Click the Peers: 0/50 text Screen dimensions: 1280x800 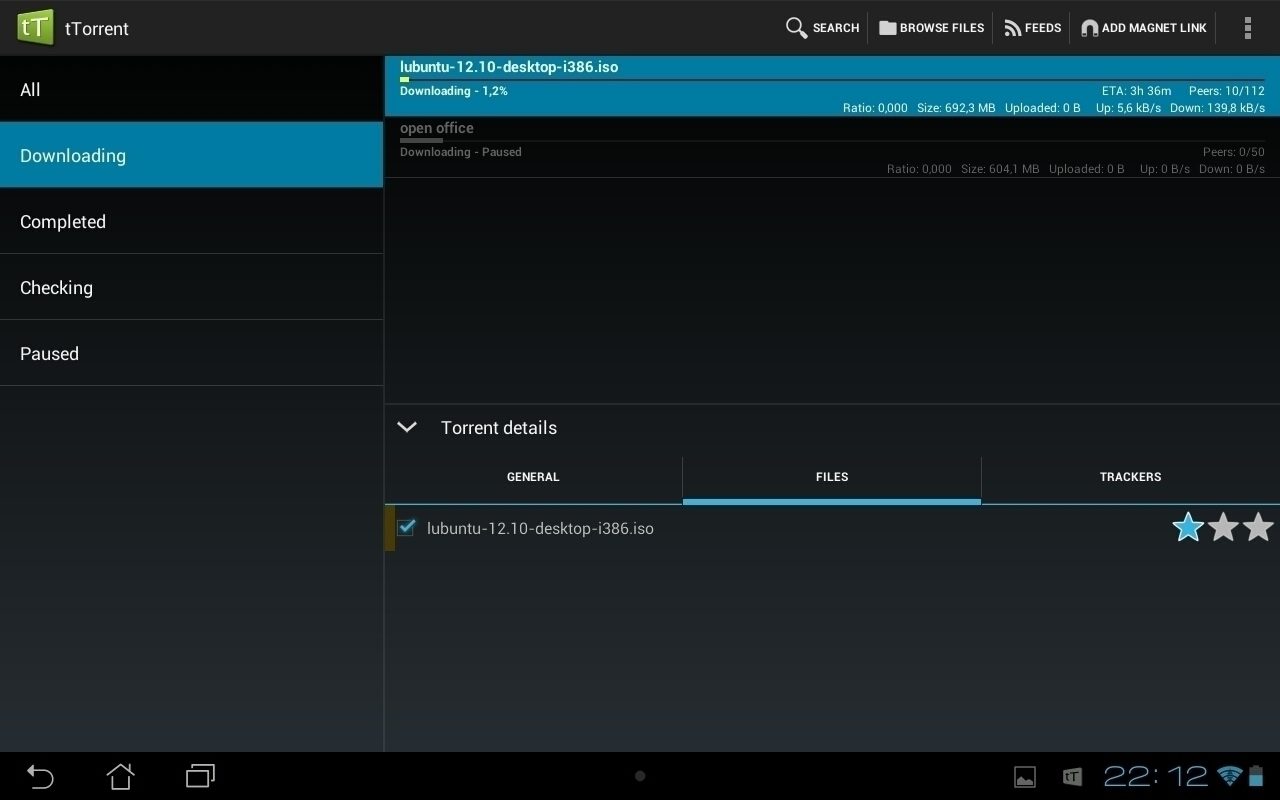tap(1234, 152)
